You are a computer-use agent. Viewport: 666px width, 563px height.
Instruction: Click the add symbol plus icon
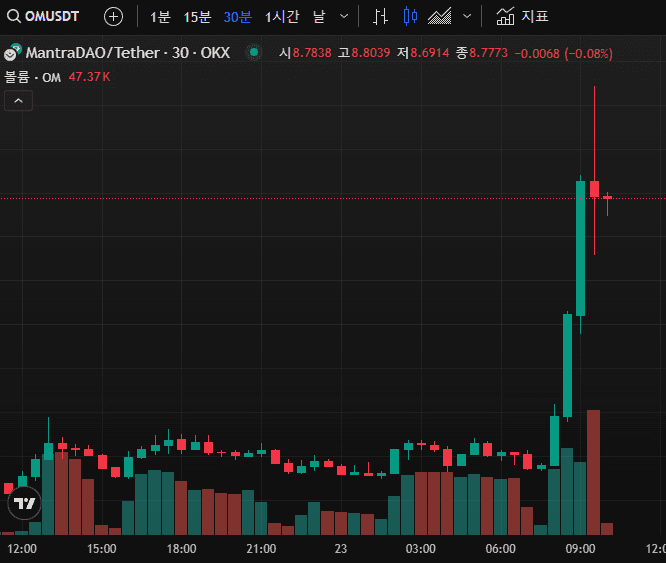pyautogui.click(x=114, y=17)
